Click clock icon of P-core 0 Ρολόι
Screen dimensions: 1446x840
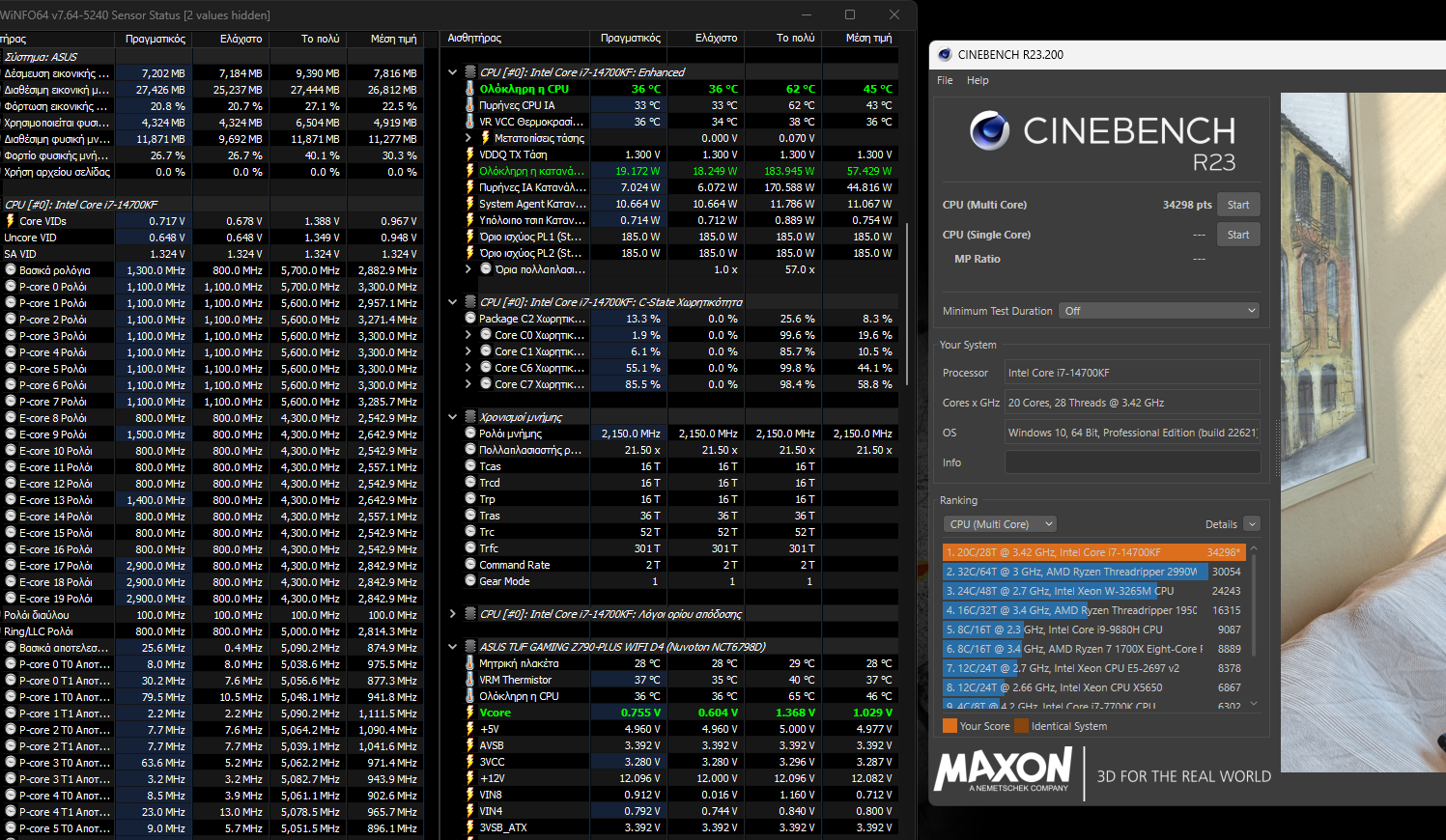point(11,287)
